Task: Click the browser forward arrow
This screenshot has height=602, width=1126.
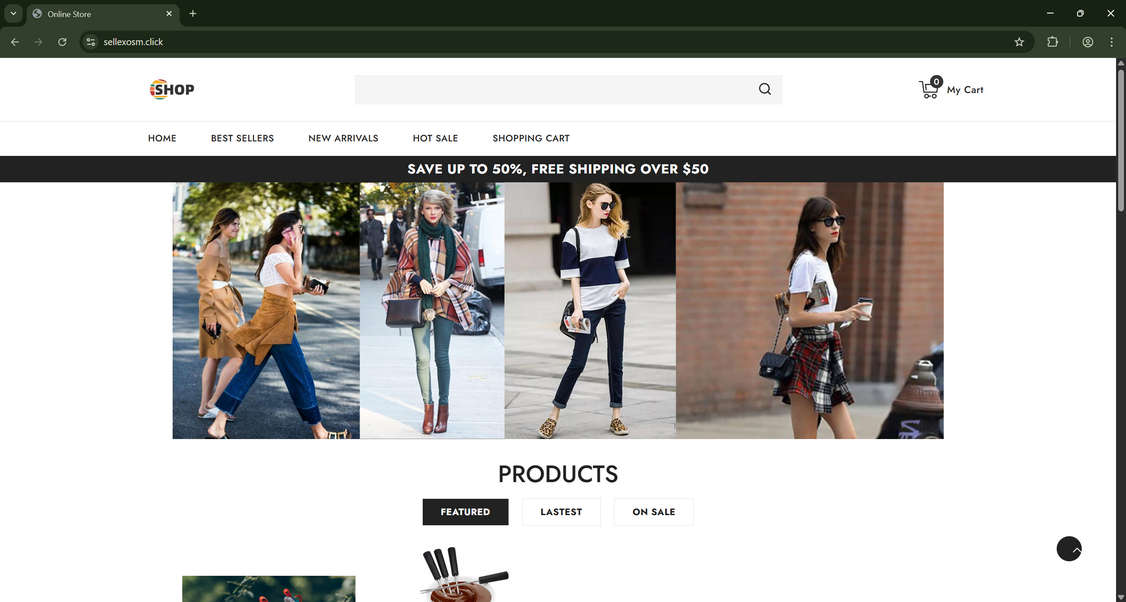Action: pyautogui.click(x=38, y=42)
